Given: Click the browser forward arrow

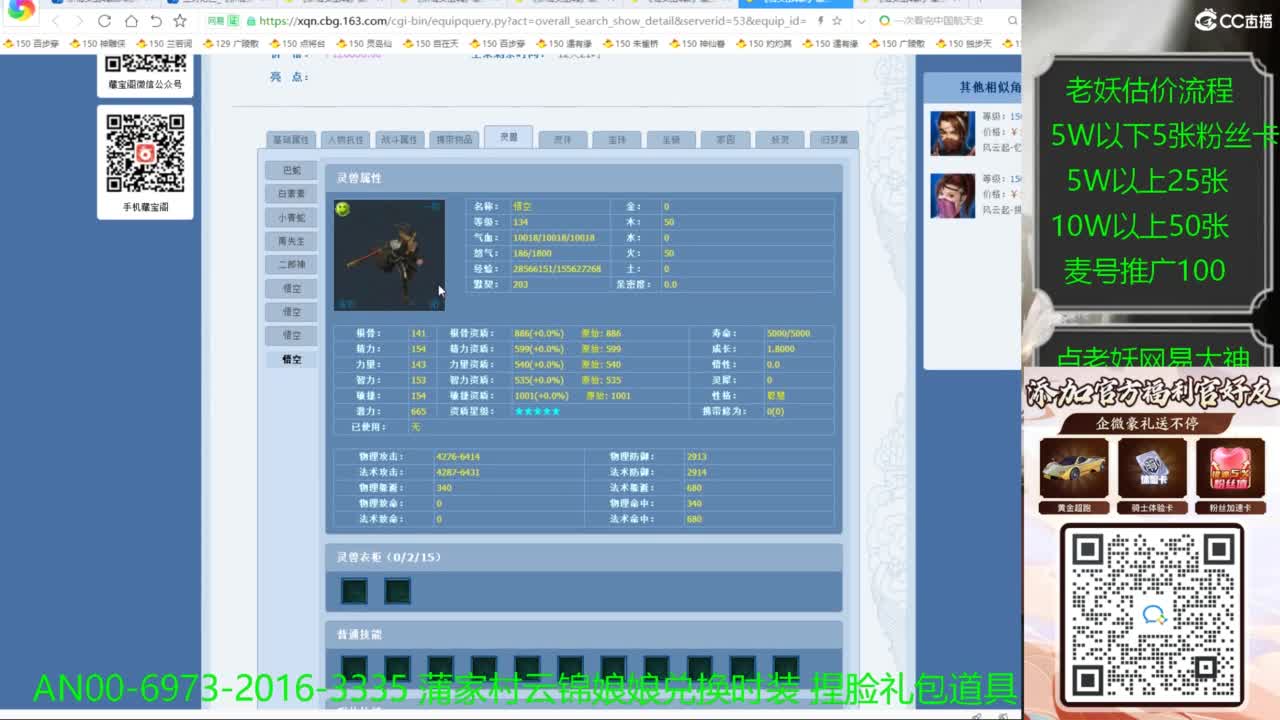Looking at the screenshot, I should pyautogui.click(x=78, y=21).
